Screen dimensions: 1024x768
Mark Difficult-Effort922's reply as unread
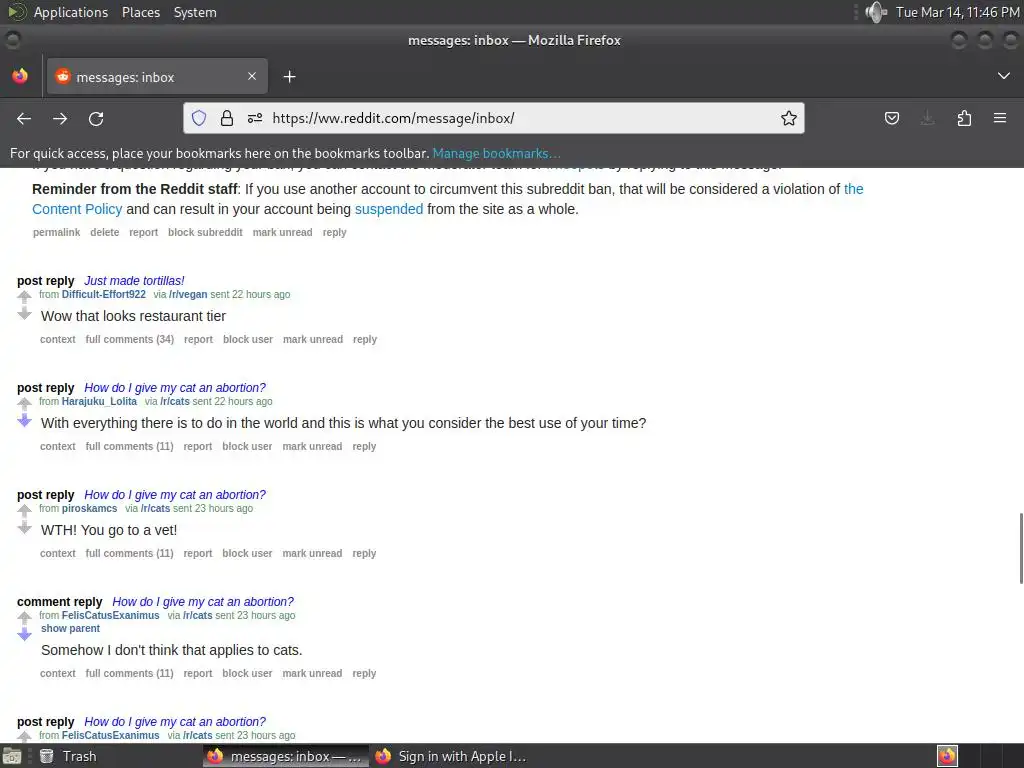pos(313,340)
